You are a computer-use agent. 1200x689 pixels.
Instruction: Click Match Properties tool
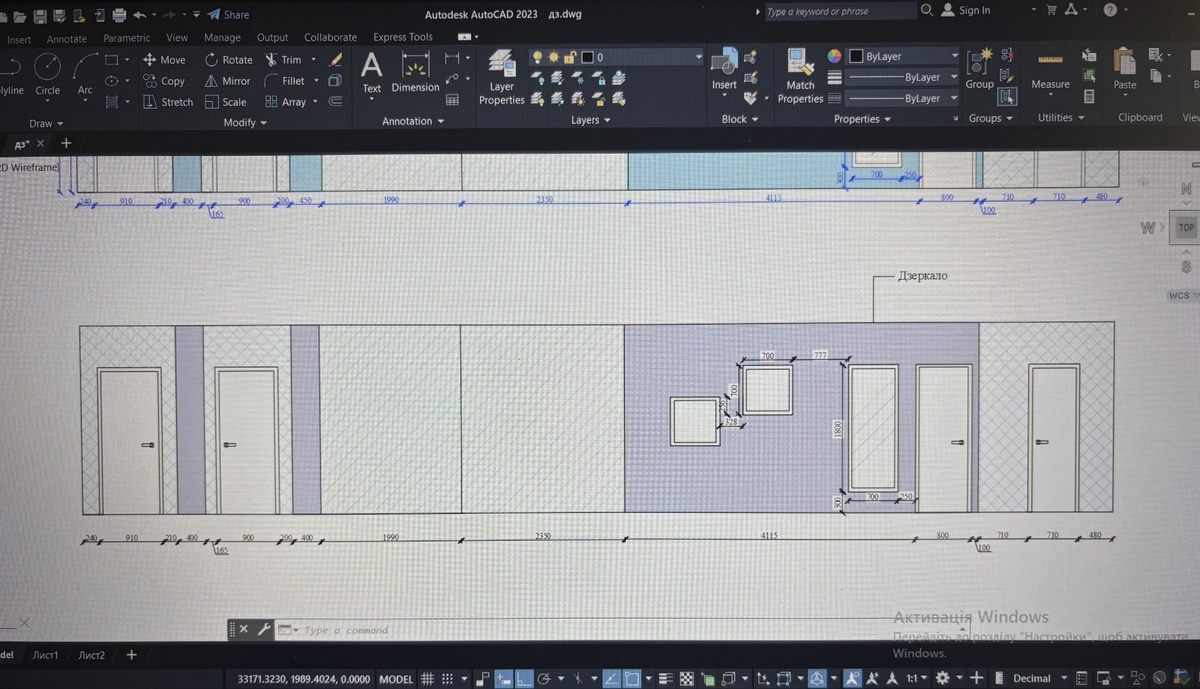click(x=800, y=76)
